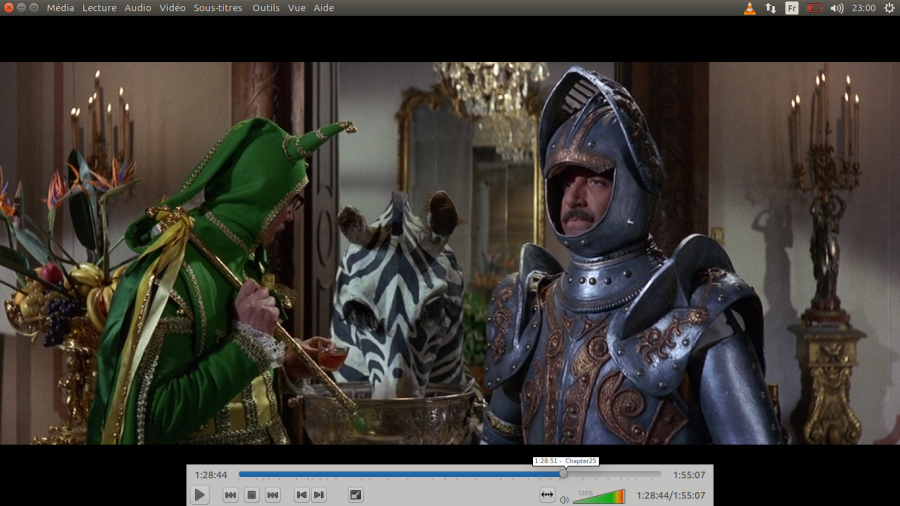Expand the Lecture menu

click(x=99, y=8)
